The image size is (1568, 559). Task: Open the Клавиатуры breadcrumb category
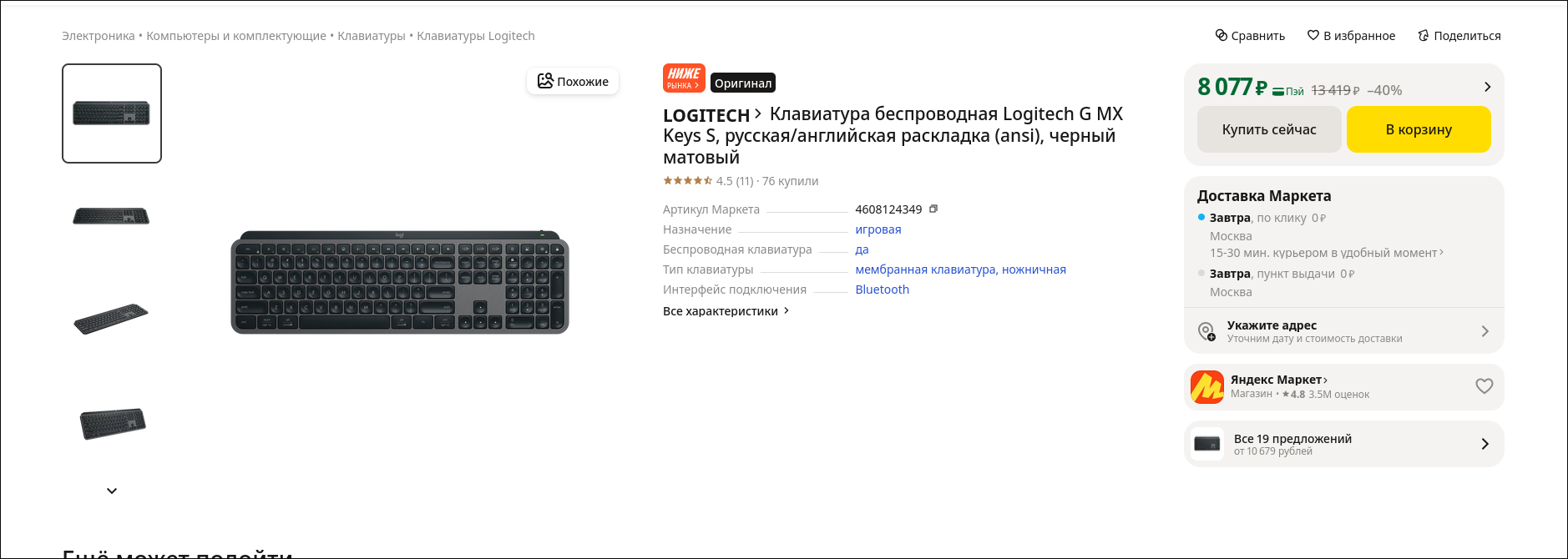click(371, 36)
